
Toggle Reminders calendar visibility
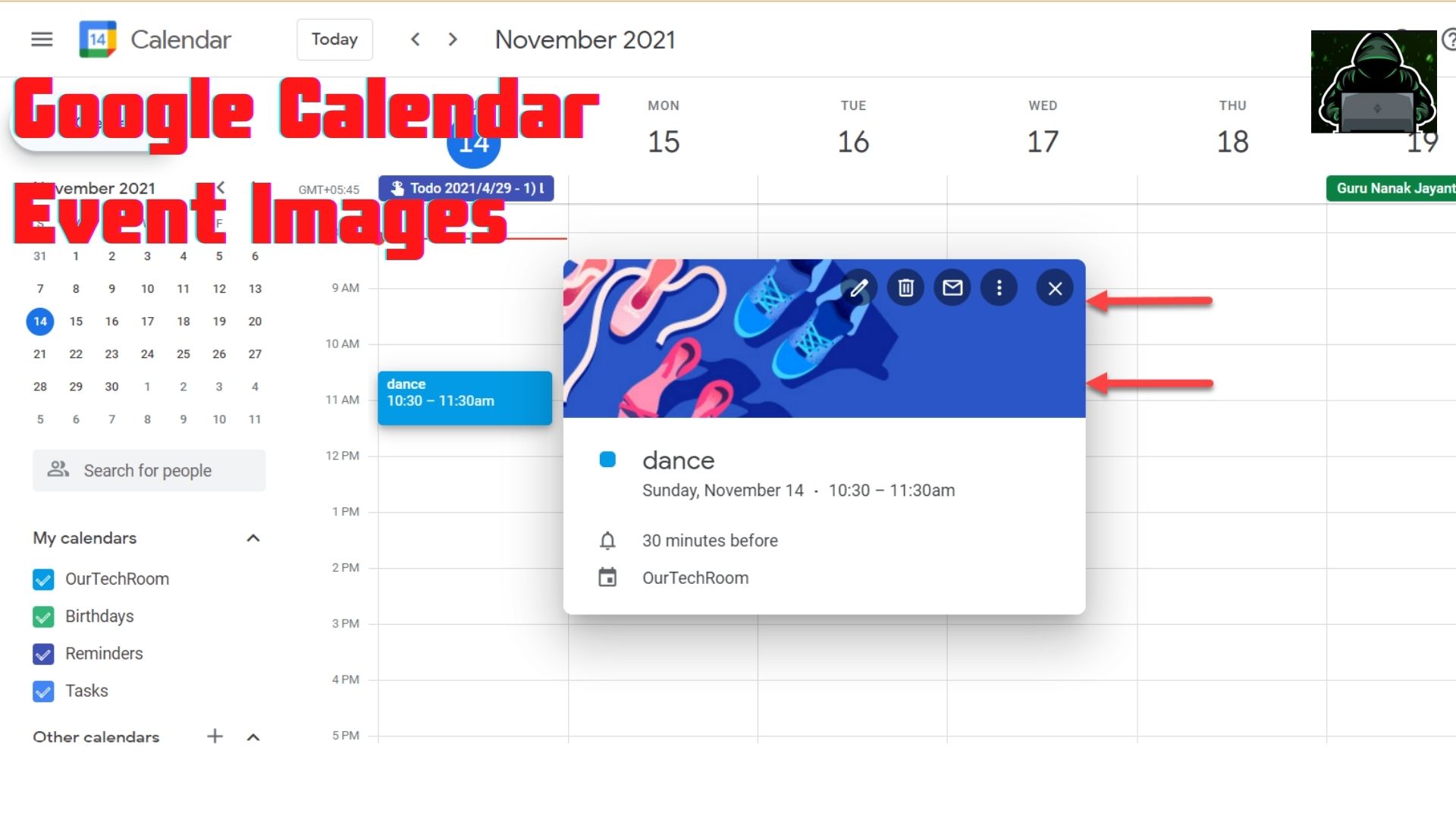[x=44, y=652]
